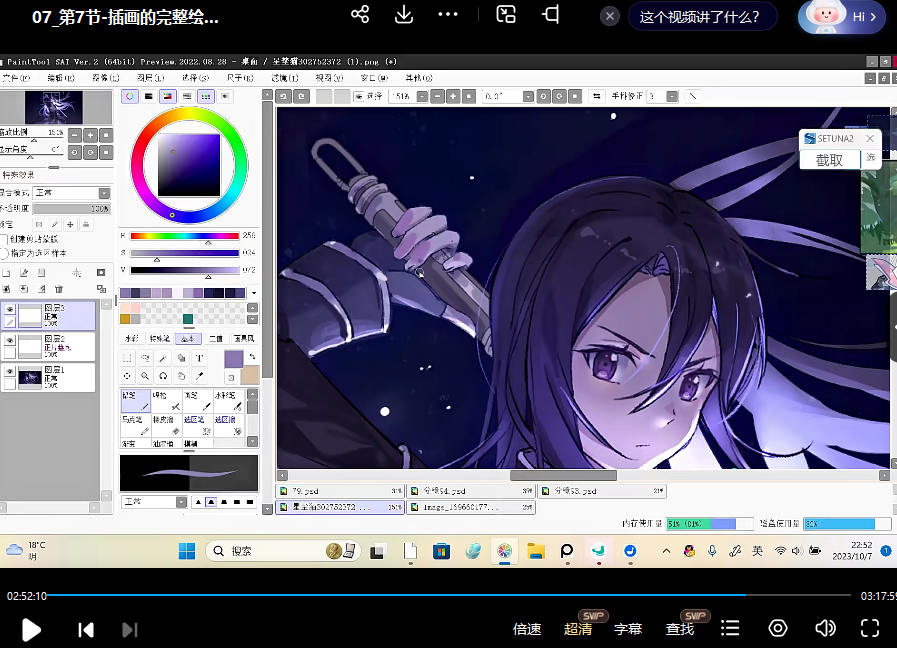897x648 pixels.
Task: Pick the eyedropper color picker tool
Action: coord(200,376)
